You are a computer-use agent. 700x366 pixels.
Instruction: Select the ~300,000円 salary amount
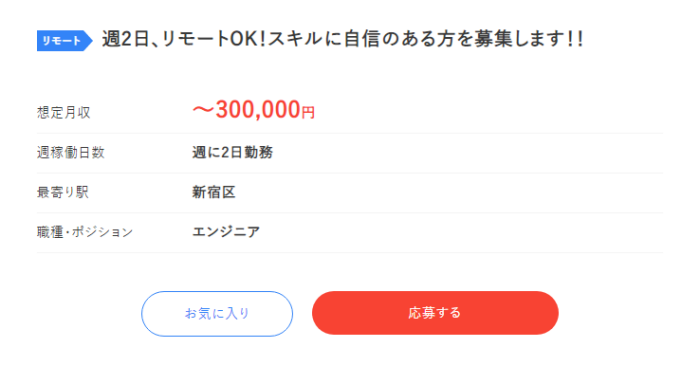[x=254, y=110]
